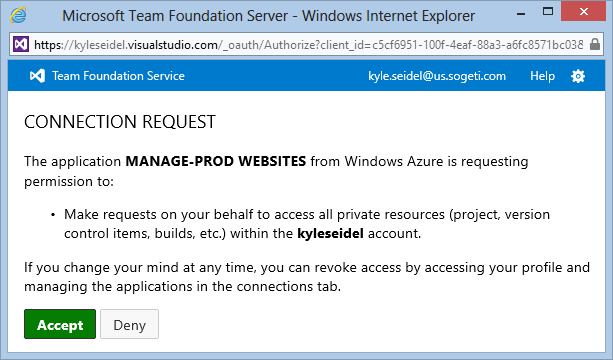
Task: Go to Team Foundation Service home
Action: point(118,76)
